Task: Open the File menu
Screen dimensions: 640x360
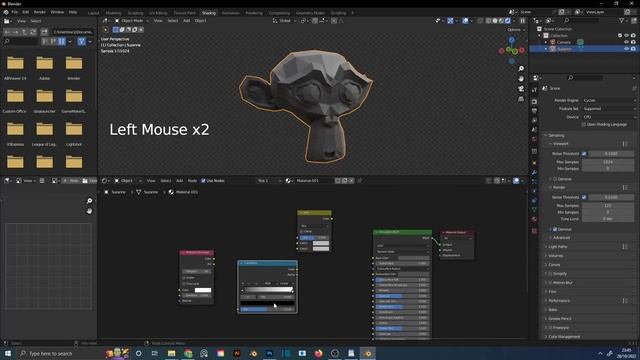Action: (x=15, y=12)
